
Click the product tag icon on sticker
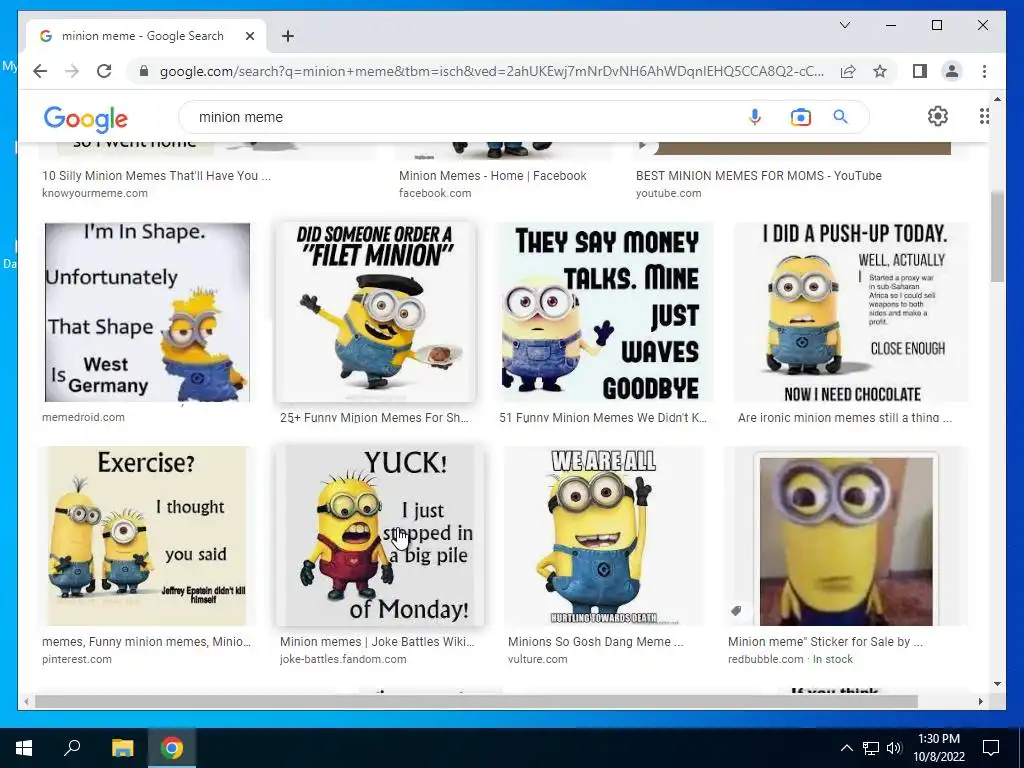736,611
